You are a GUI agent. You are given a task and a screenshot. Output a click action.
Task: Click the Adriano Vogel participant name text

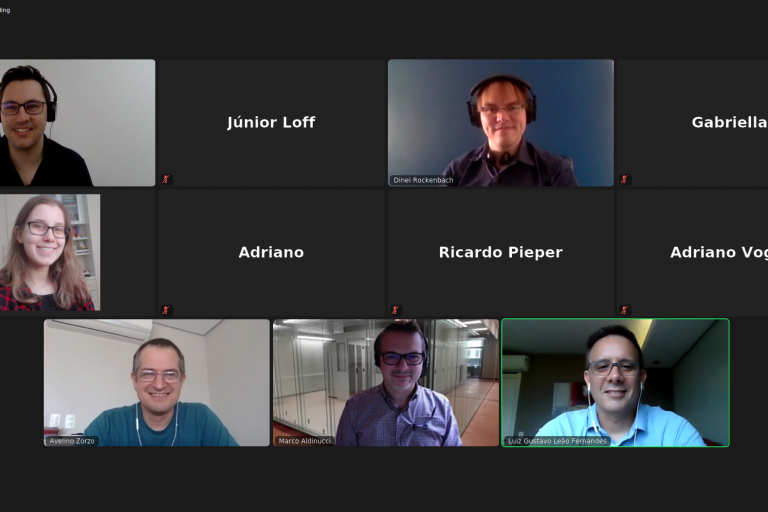click(719, 253)
